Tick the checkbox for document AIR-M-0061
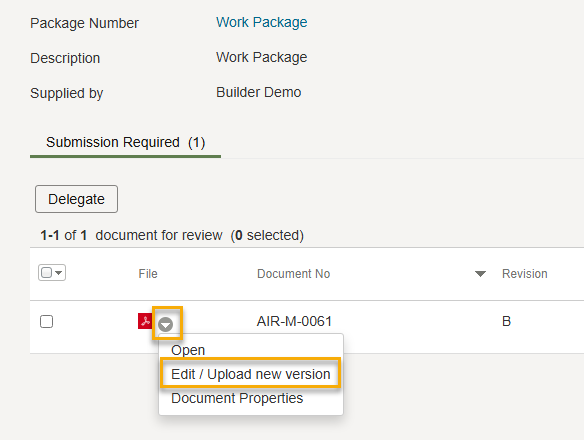 (47, 322)
